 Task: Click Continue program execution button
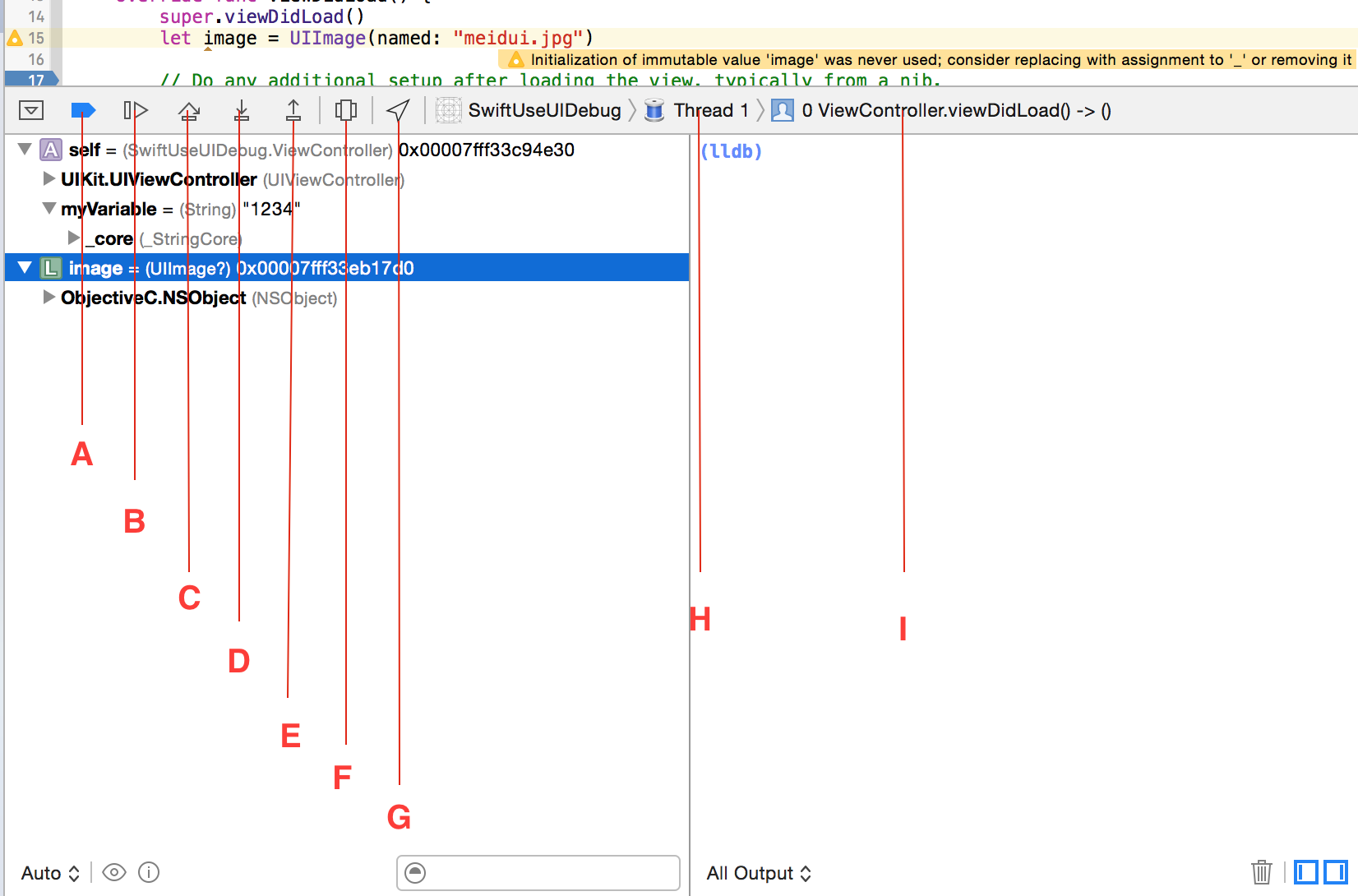tap(136, 110)
